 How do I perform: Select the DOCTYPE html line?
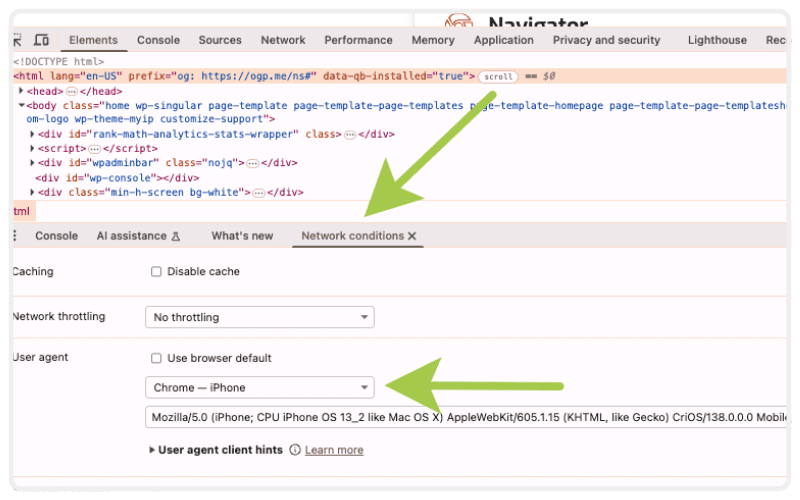[59, 62]
